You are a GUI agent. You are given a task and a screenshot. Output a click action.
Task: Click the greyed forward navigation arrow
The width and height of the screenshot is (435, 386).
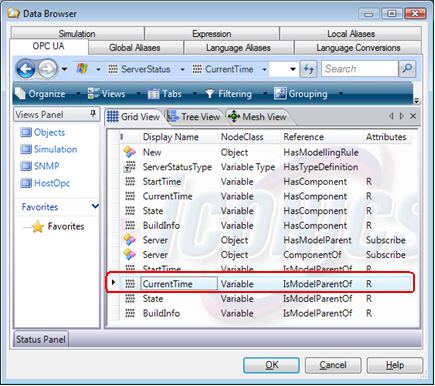(x=48, y=69)
